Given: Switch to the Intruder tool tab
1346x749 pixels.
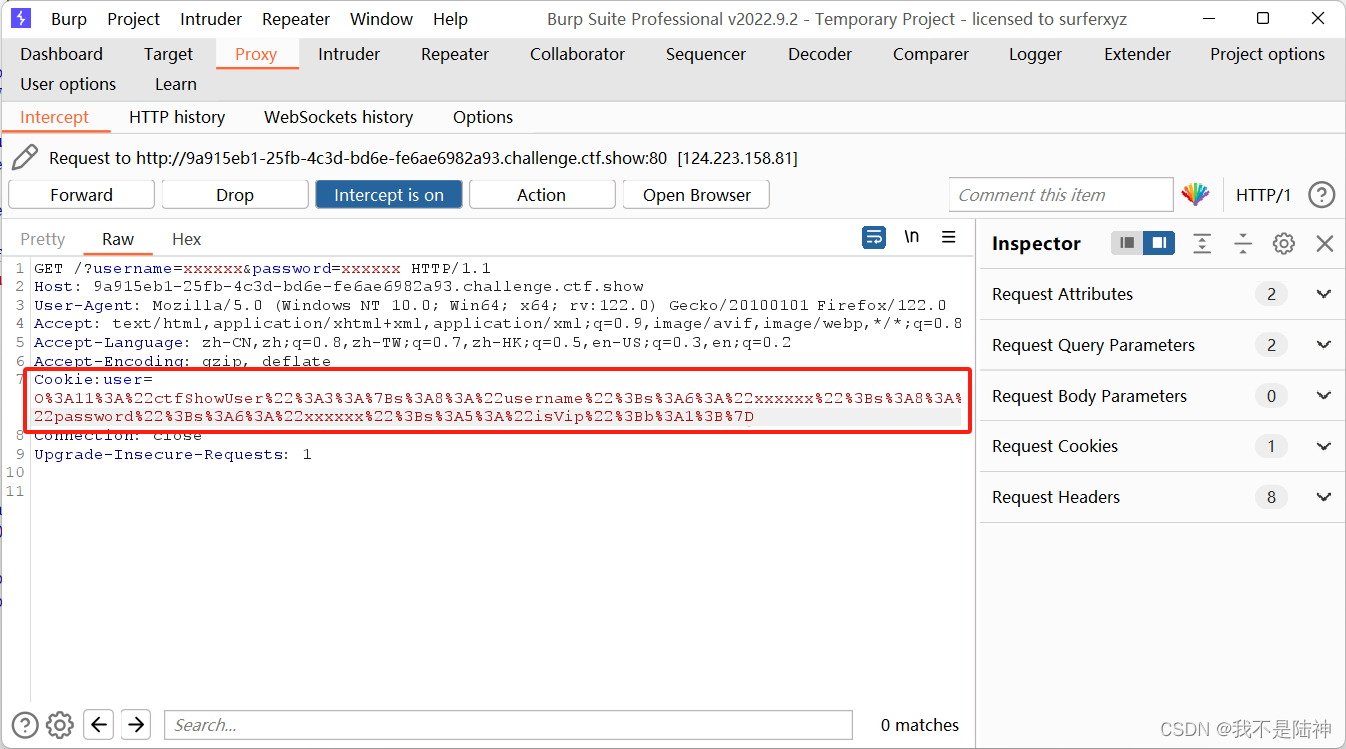Looking at the screenshot, I should 349,54.
